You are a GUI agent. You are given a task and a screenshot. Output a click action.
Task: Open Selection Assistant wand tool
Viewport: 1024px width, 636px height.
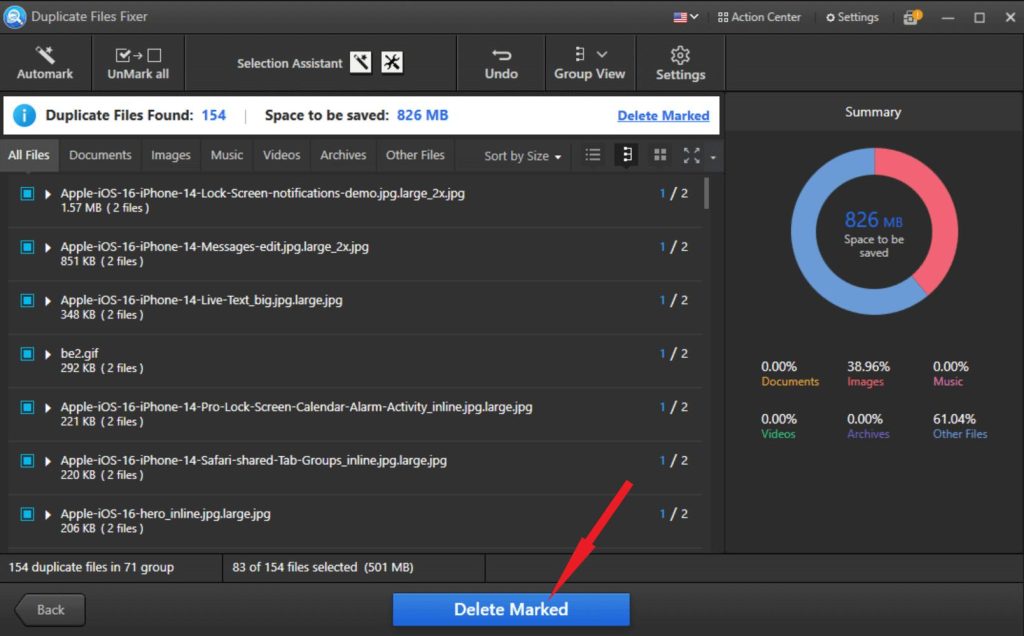click(361, 63)
